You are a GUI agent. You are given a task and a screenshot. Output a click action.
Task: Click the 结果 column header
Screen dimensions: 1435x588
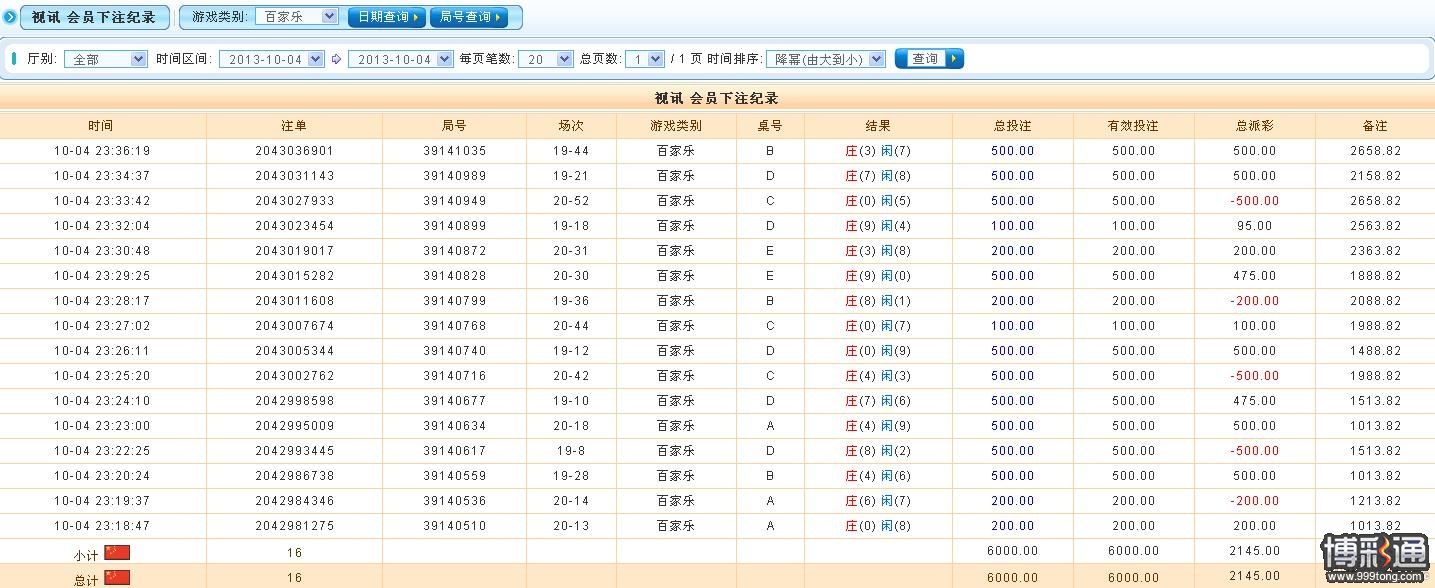(x=878, y=126)
